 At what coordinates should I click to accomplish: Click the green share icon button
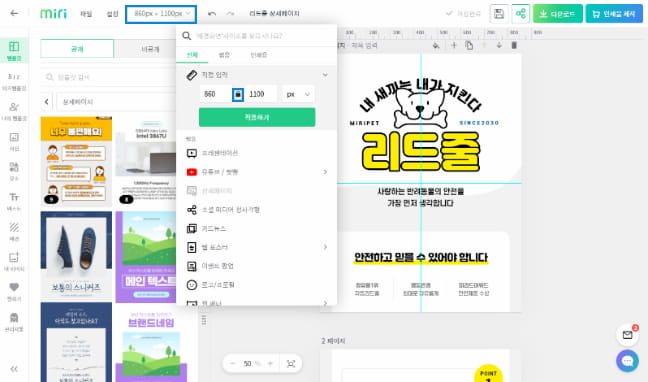coord(521,14)
